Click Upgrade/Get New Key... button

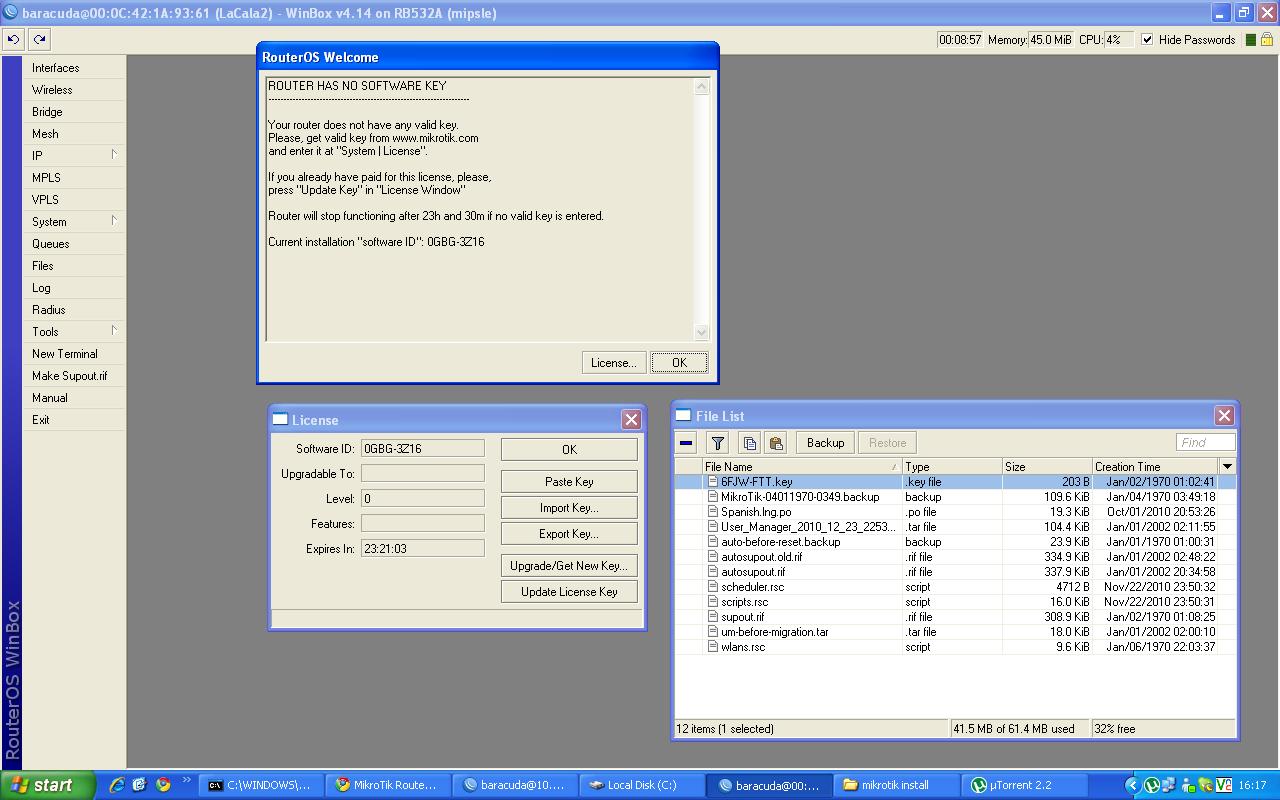coord(569,566)
